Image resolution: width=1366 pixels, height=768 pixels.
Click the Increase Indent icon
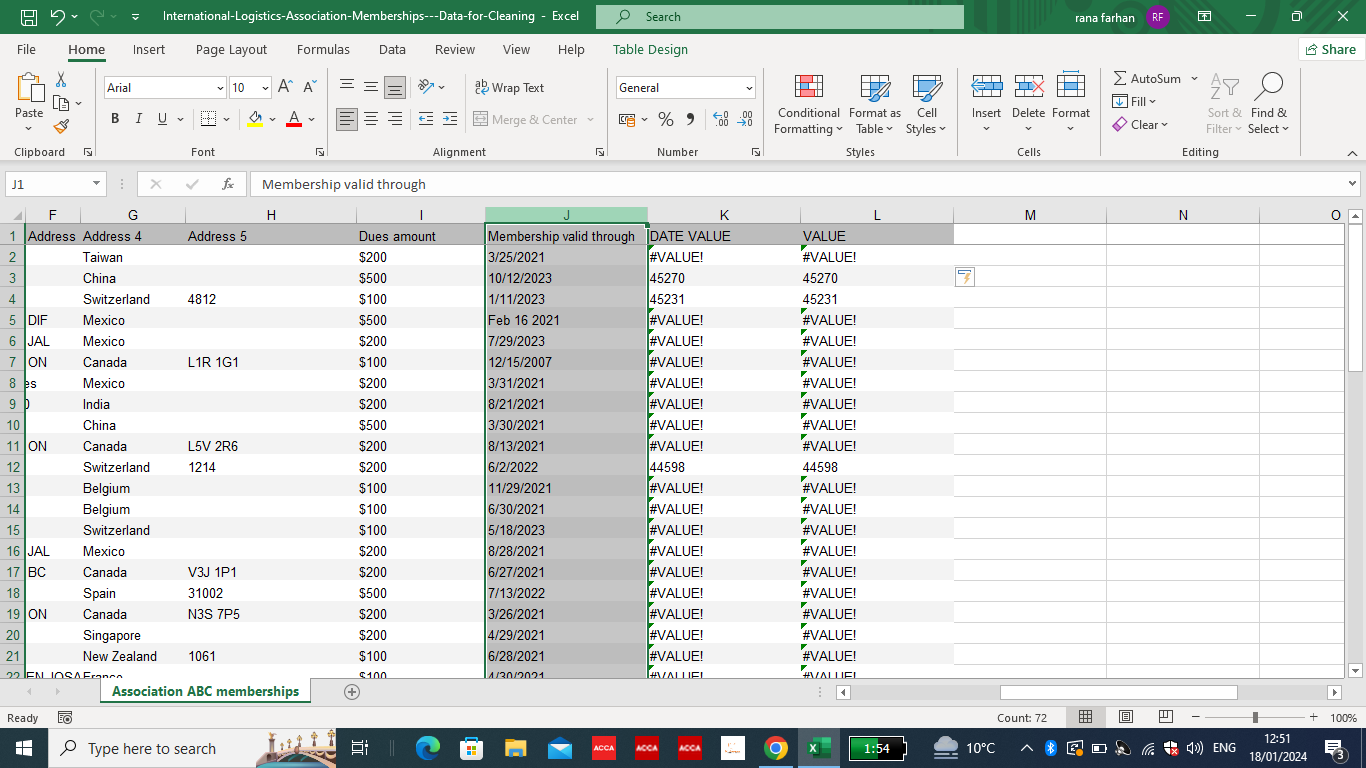tap(449, 119)
